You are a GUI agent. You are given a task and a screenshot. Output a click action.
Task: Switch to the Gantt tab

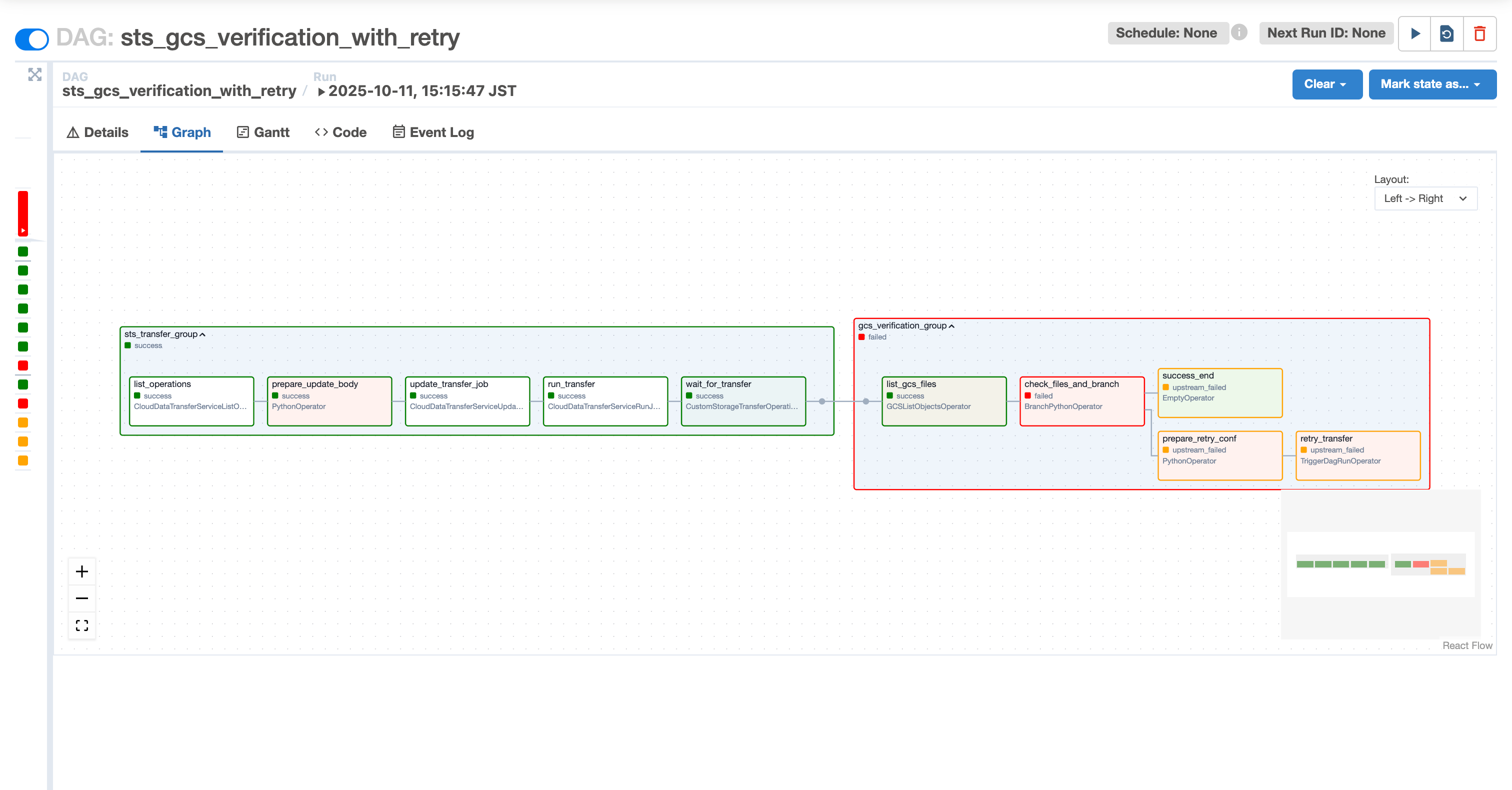(263, 132)
